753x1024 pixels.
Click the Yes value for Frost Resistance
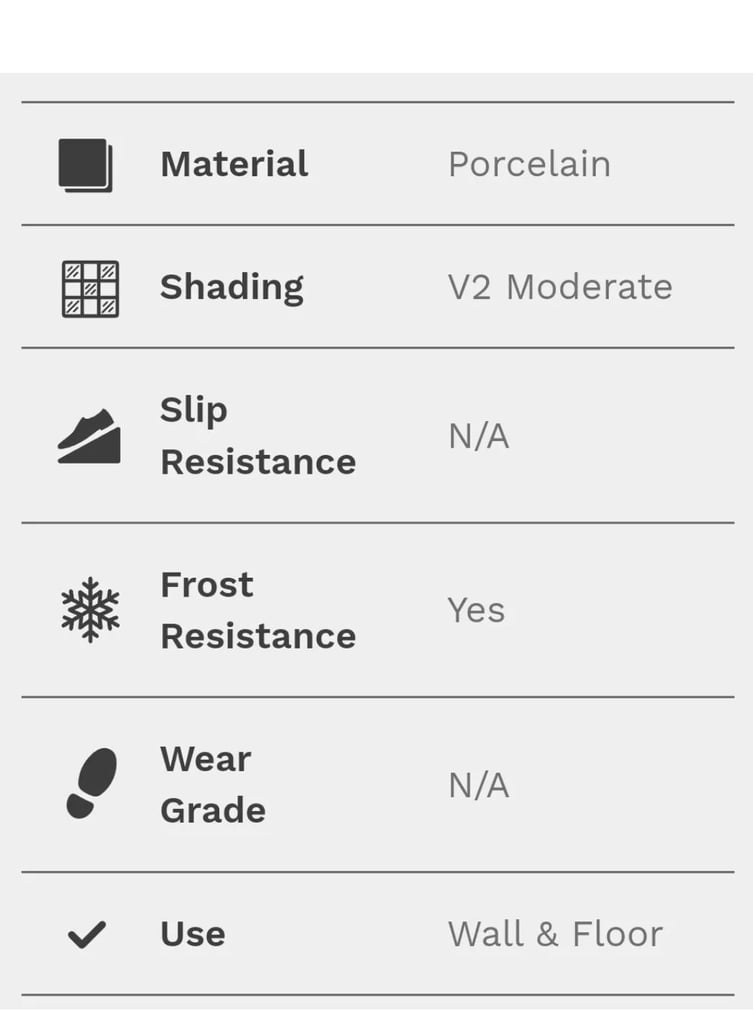(476, 611)
